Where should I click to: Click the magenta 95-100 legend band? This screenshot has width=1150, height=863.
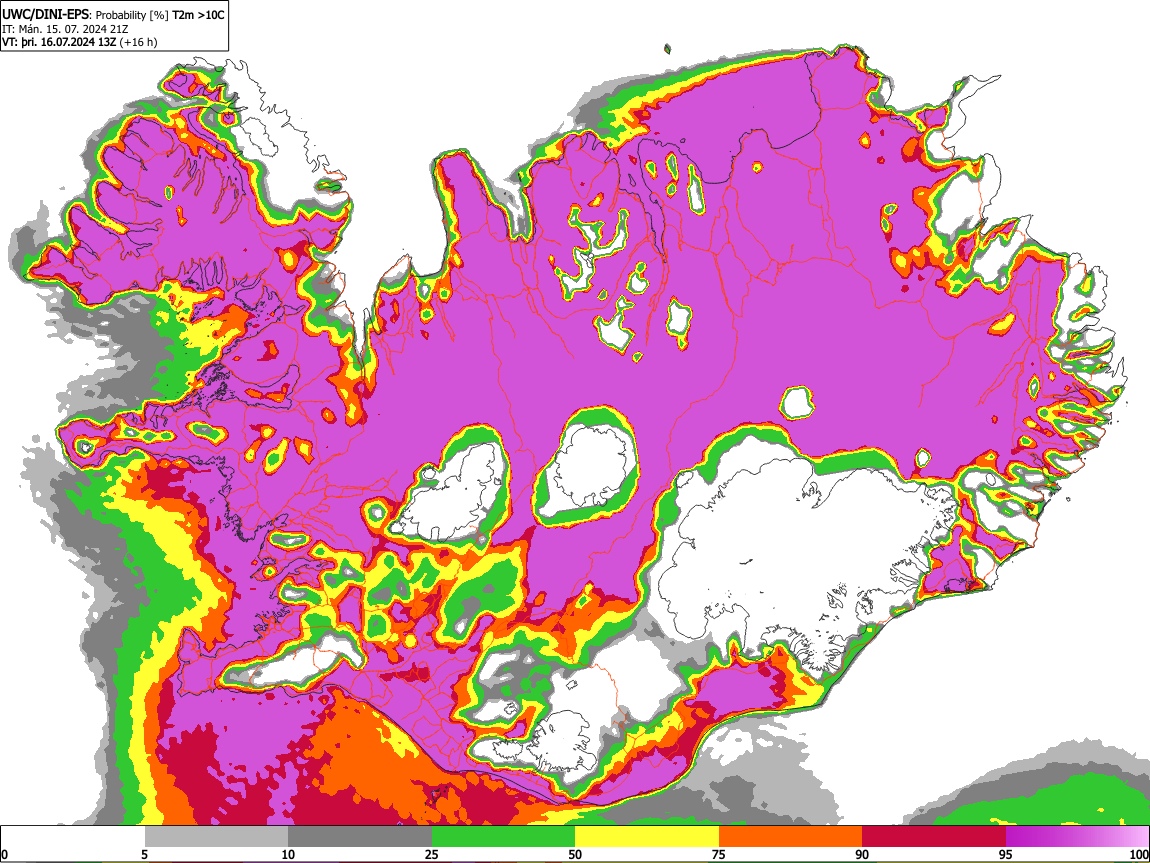[x=1077, y=836]
